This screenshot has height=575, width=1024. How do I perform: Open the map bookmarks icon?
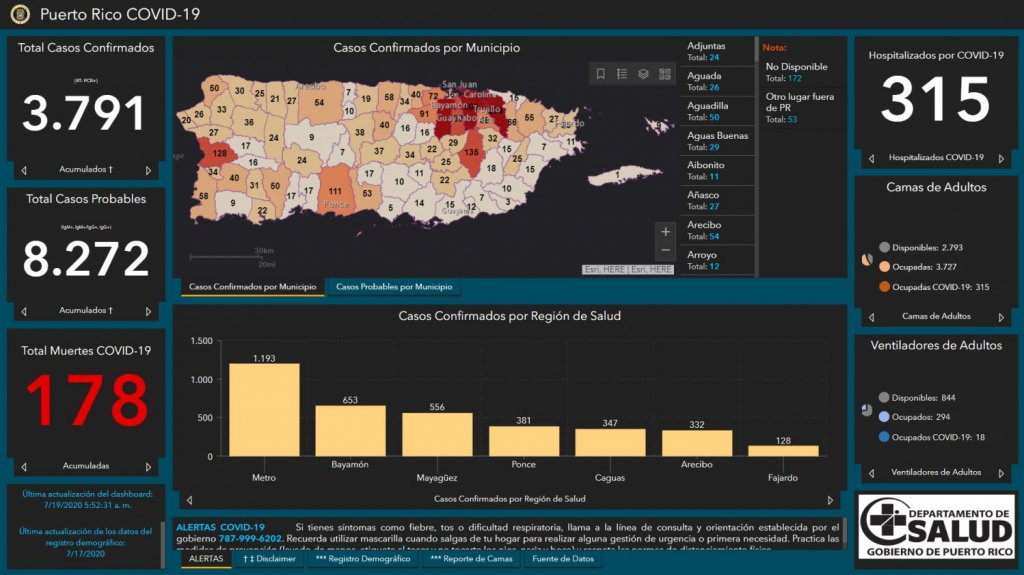coord(601,74)
